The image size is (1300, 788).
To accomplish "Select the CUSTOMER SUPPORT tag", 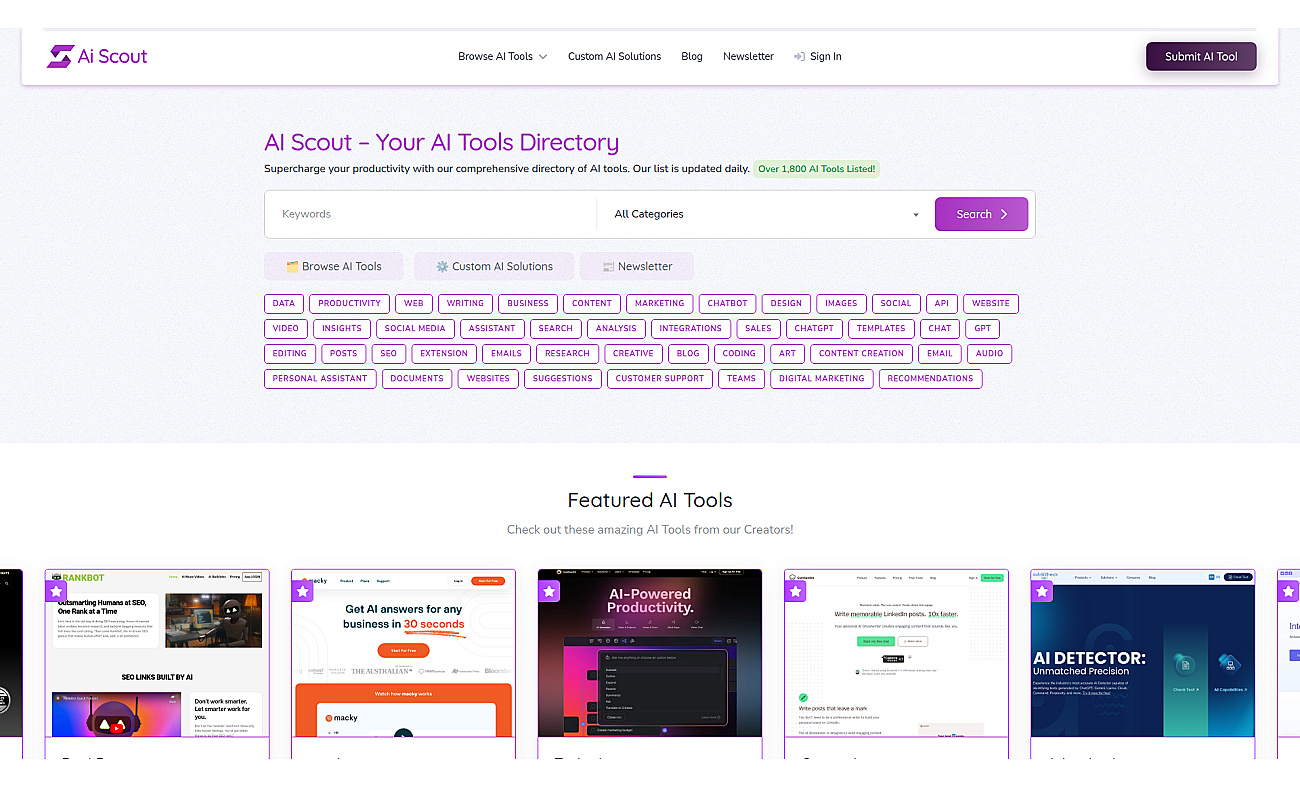I will point(660,378).
